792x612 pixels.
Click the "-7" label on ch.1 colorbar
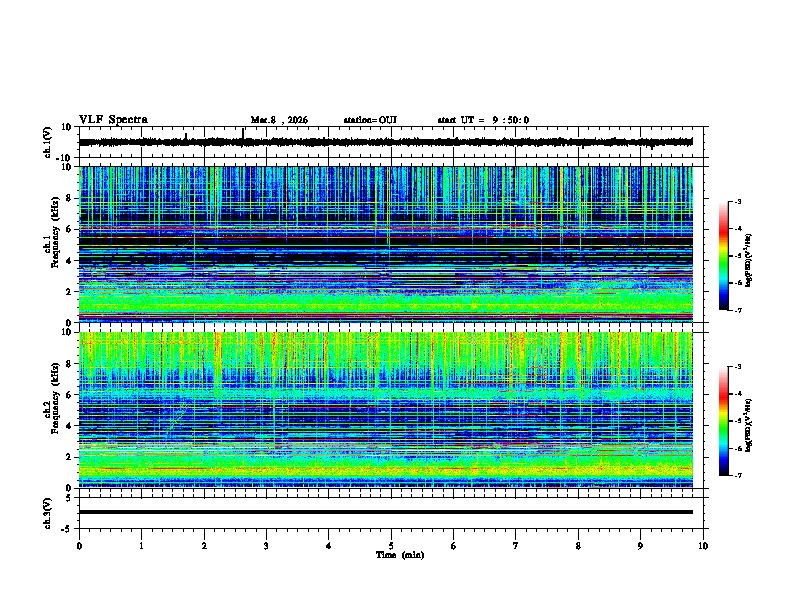coord(738,310)
